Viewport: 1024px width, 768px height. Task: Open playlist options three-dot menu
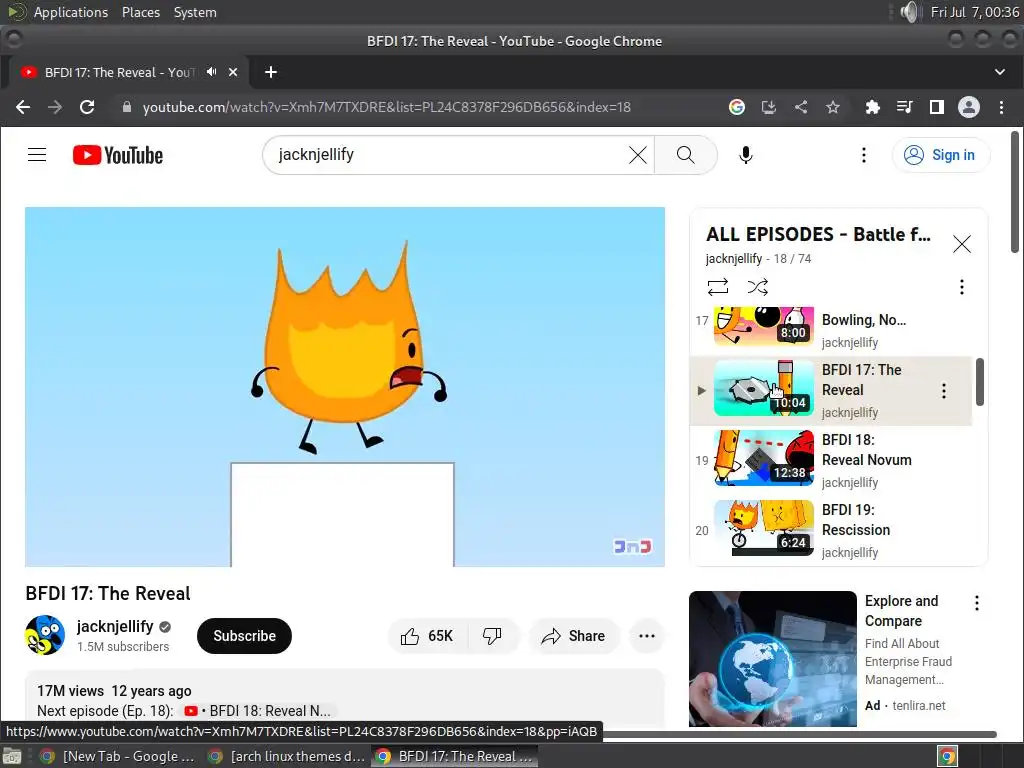961,287
